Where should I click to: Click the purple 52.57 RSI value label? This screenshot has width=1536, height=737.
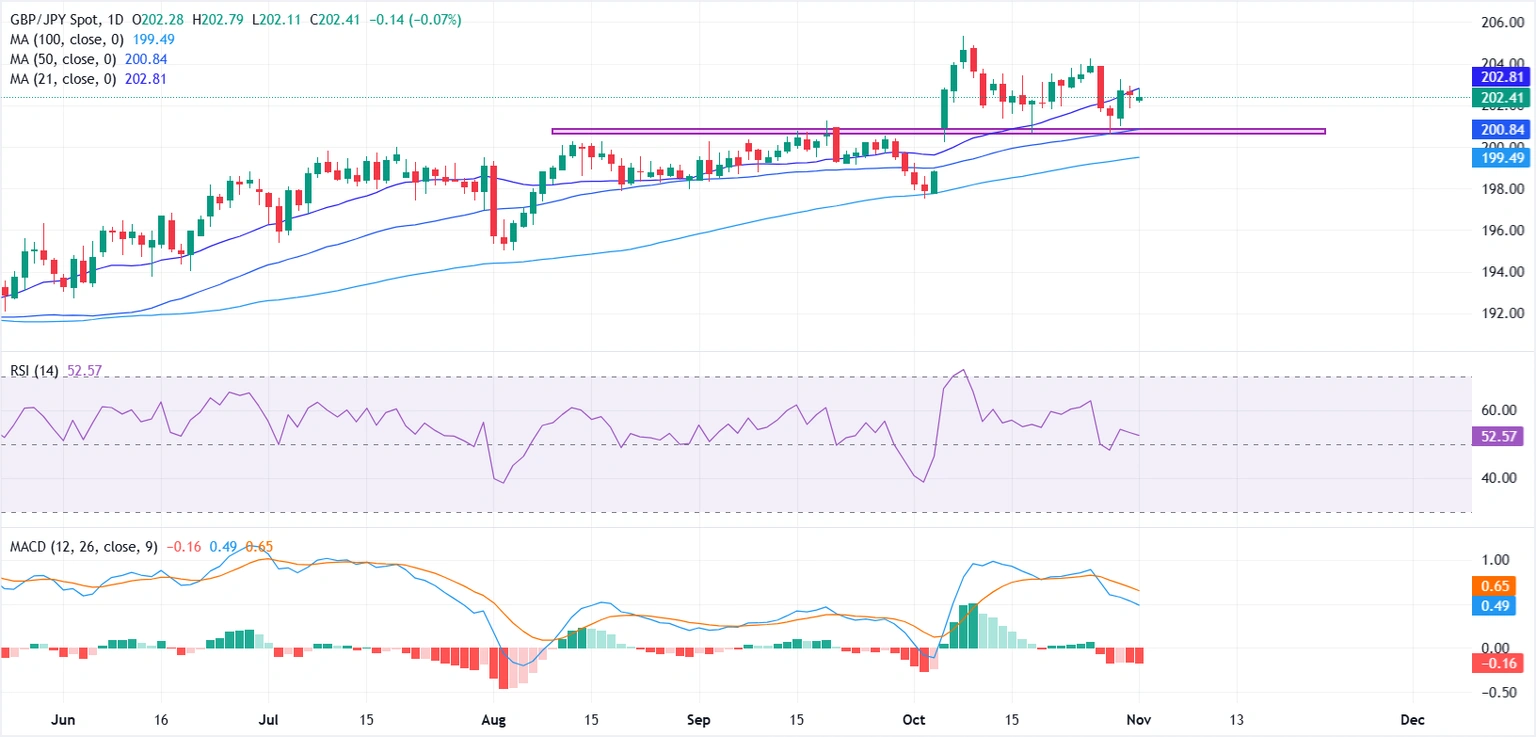coord(1496,436)
